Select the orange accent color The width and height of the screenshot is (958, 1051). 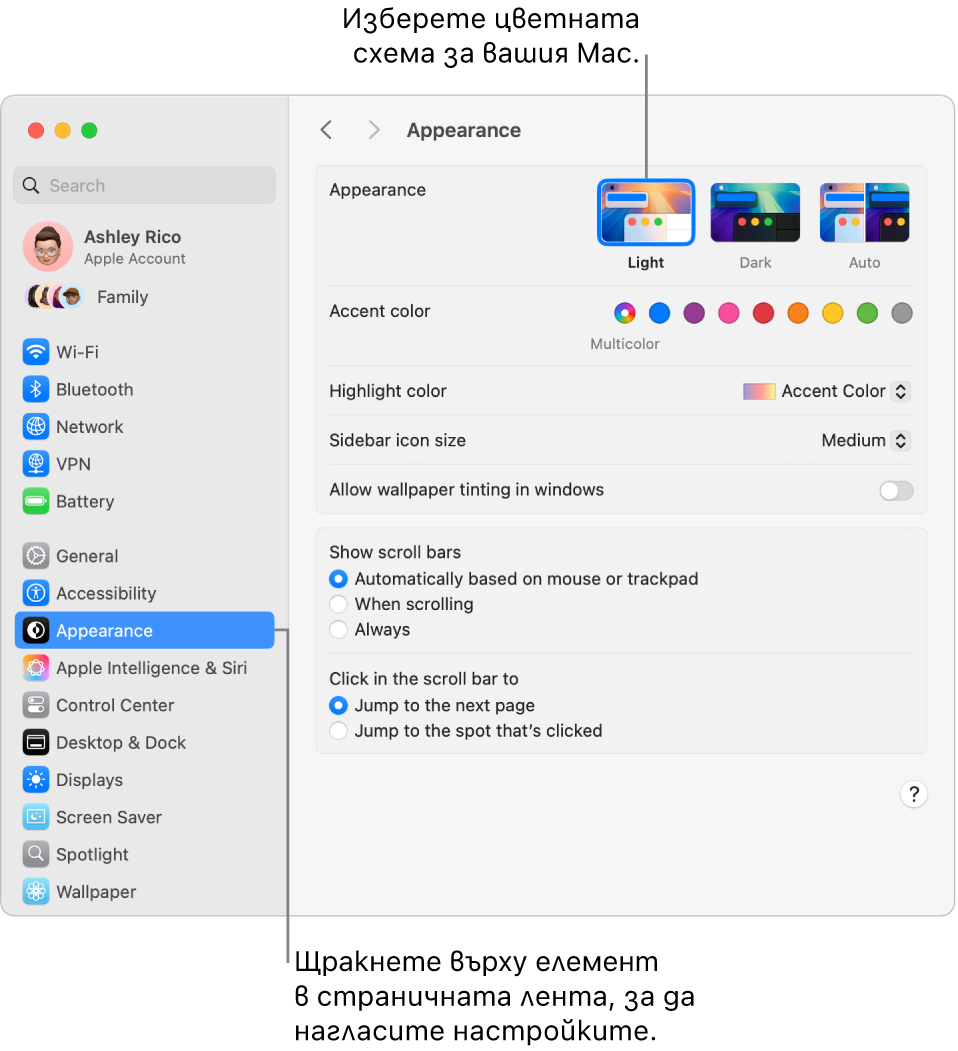pos(798,313)
